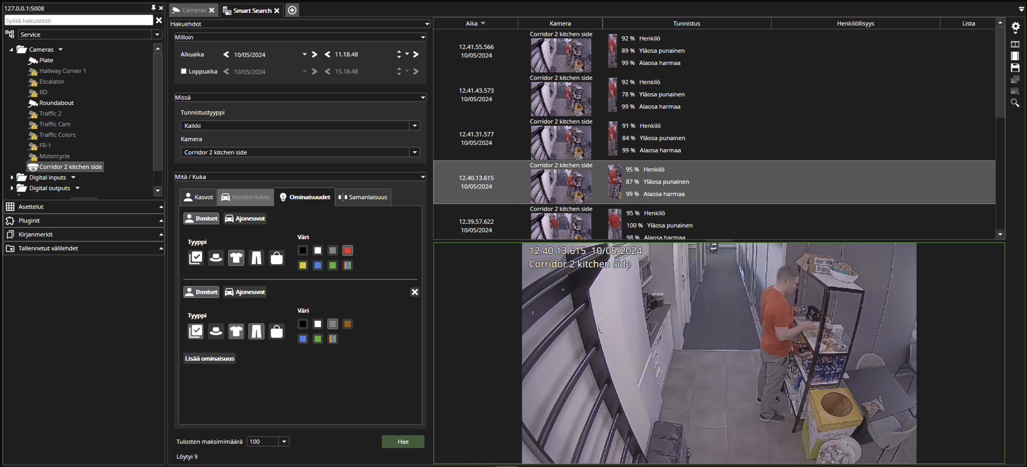This screenshot has height=467, width=1027.
Task: Click the split layout icon in right toolbar
Action: point(1015,44)
